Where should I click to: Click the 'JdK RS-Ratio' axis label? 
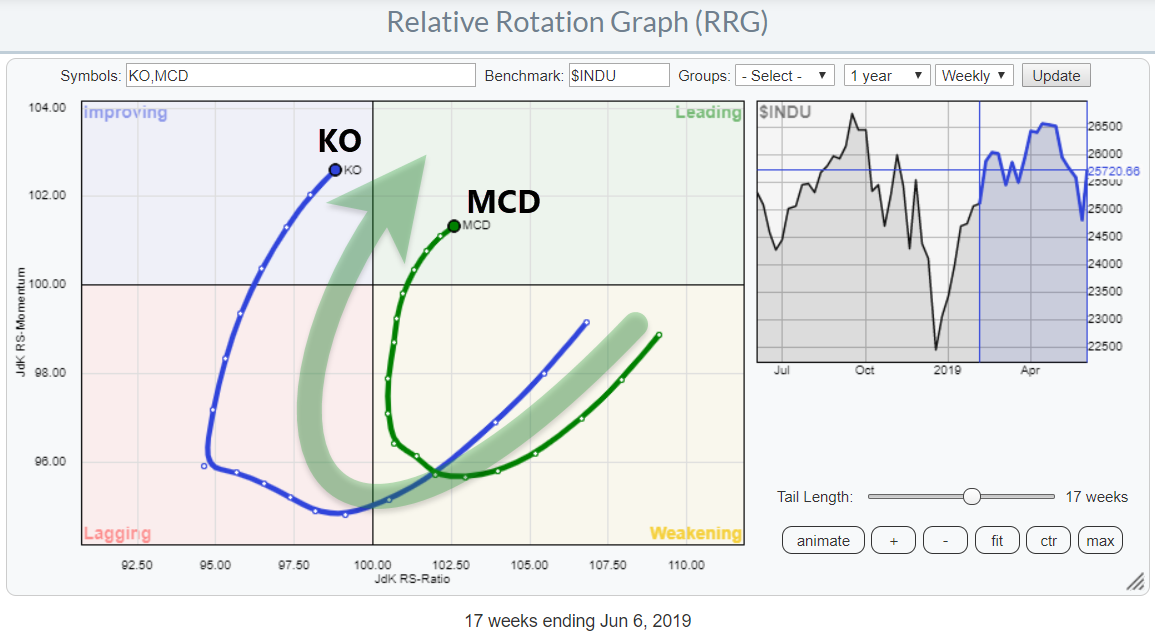click(412, 579)
